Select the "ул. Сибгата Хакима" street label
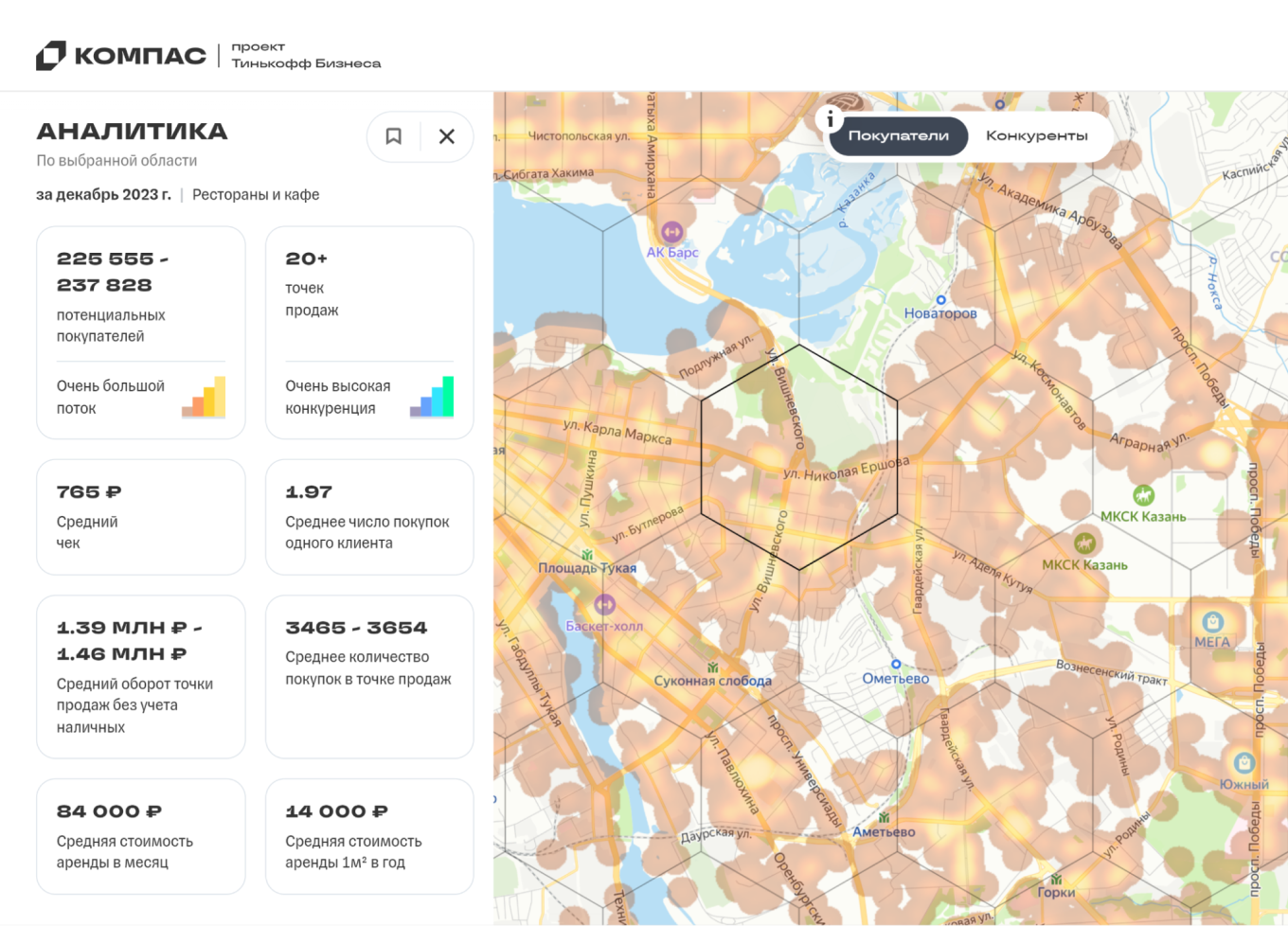1288x926 pixels. tap(545, 174)
